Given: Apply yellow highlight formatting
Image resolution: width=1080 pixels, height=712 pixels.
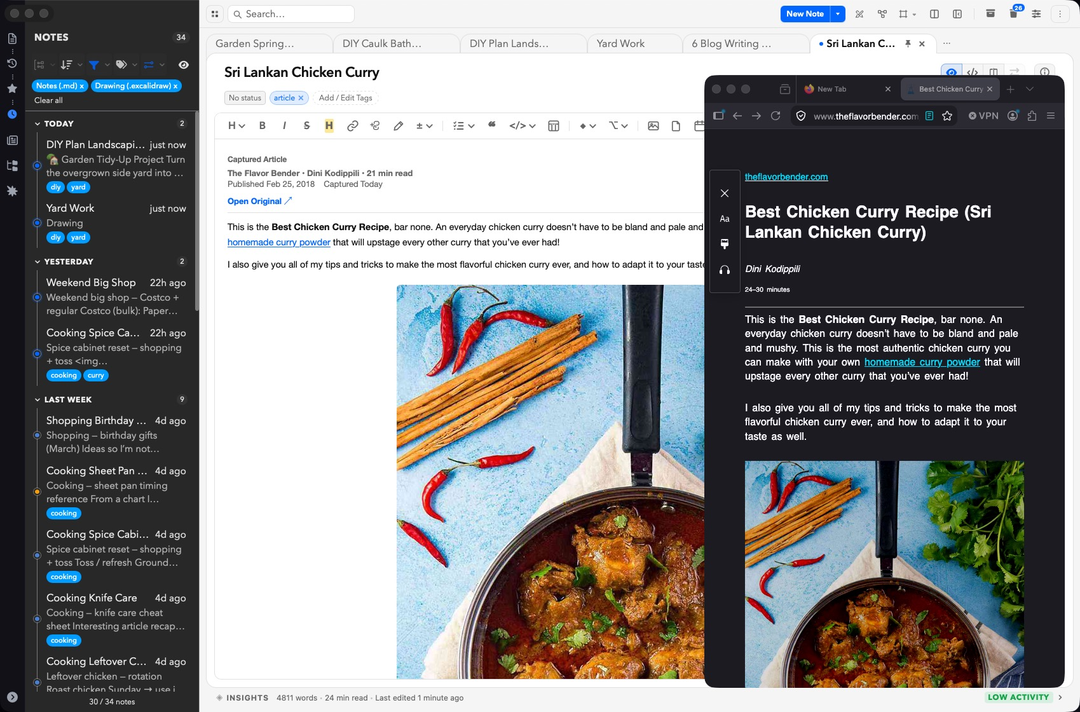Looking at the screenshot, I should pyautogui.click(x=329, y=126).
